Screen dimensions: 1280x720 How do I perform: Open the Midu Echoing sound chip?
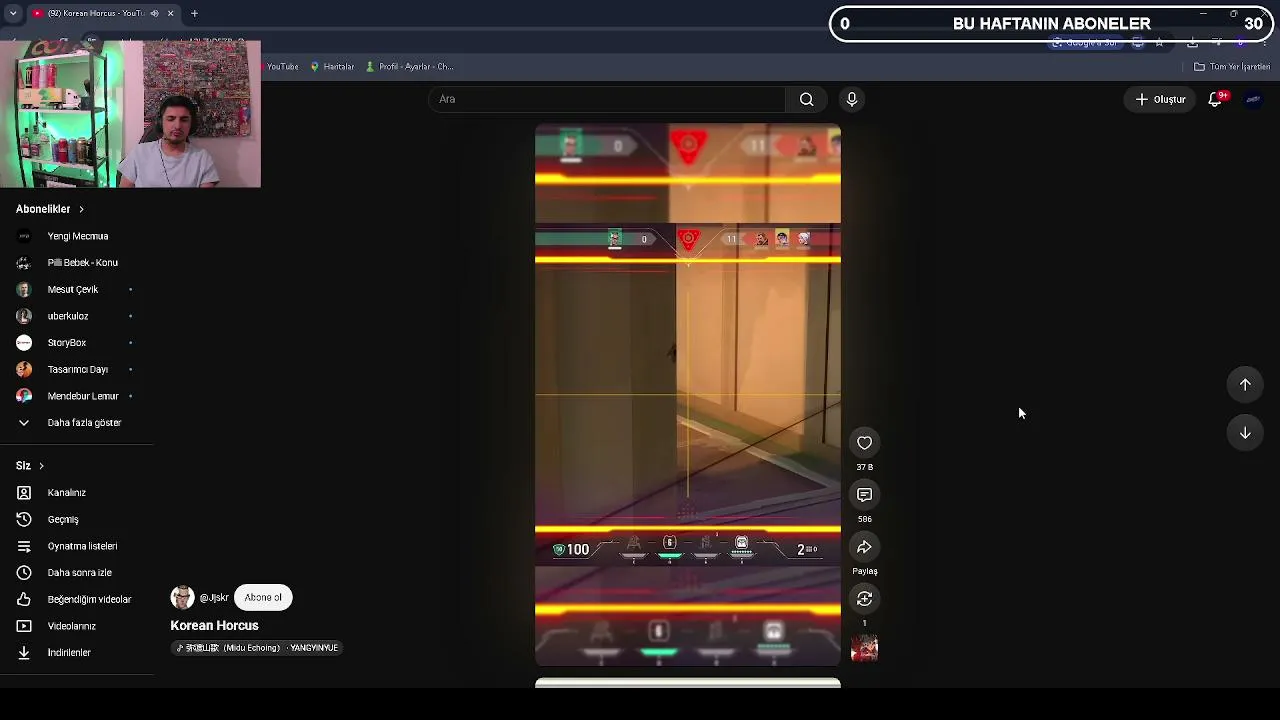[x=257, y=648]
